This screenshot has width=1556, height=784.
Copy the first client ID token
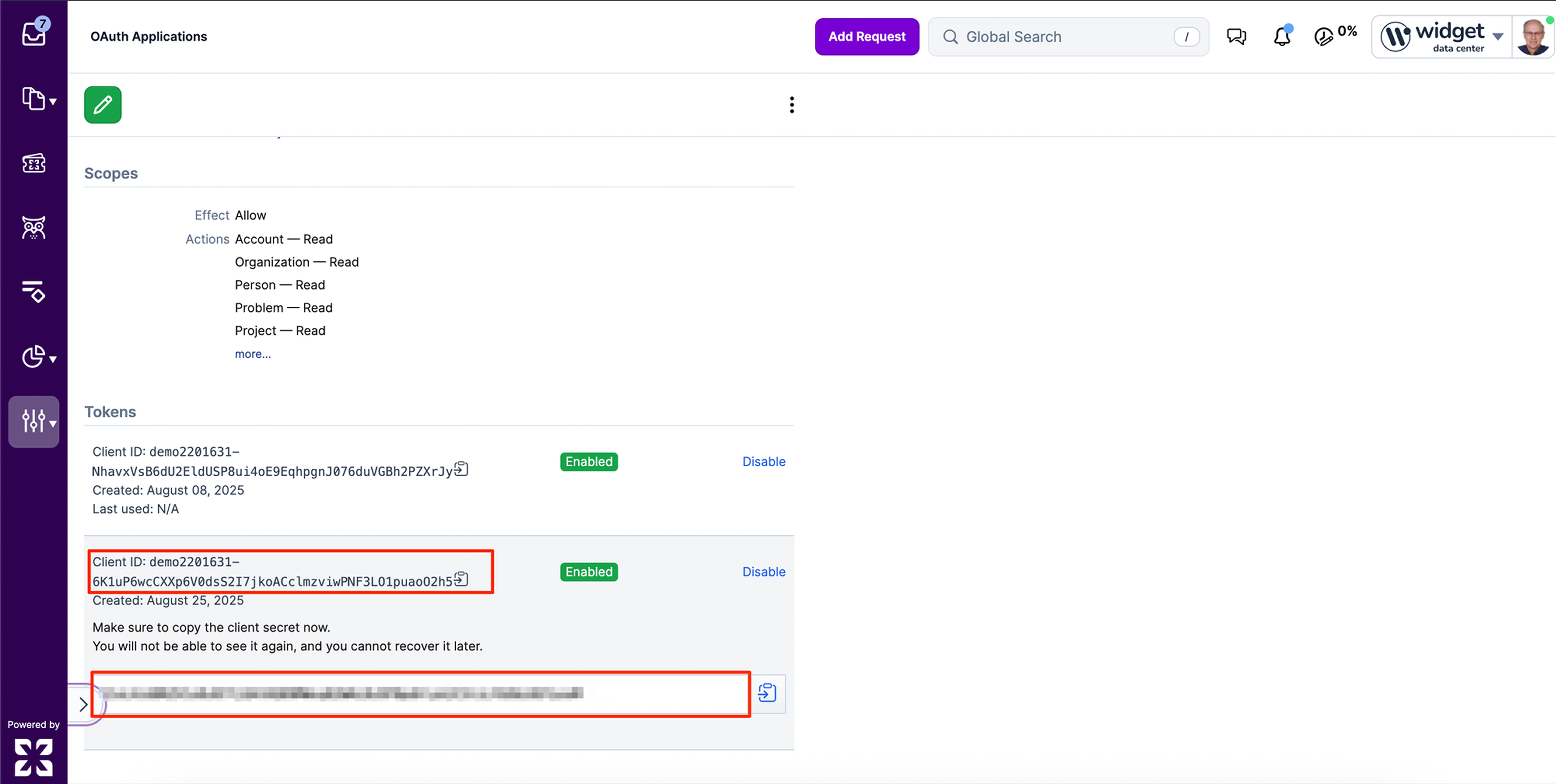461,469
